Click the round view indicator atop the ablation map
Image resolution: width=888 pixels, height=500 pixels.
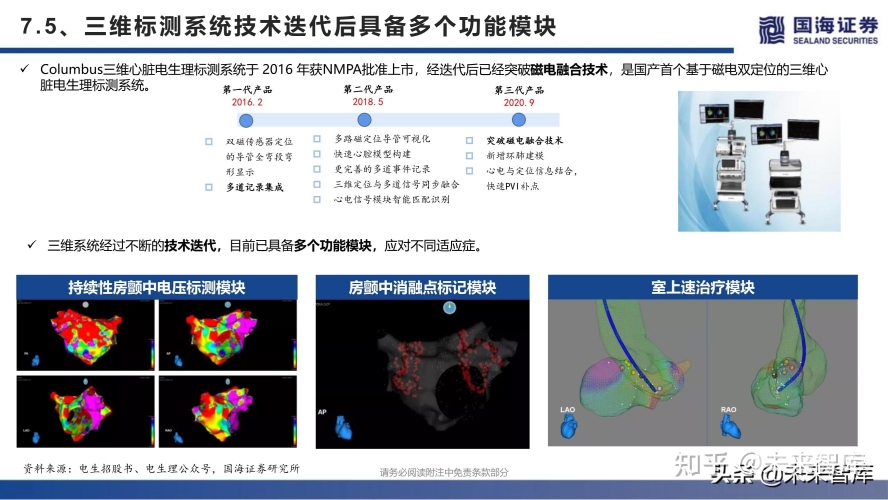450,307
